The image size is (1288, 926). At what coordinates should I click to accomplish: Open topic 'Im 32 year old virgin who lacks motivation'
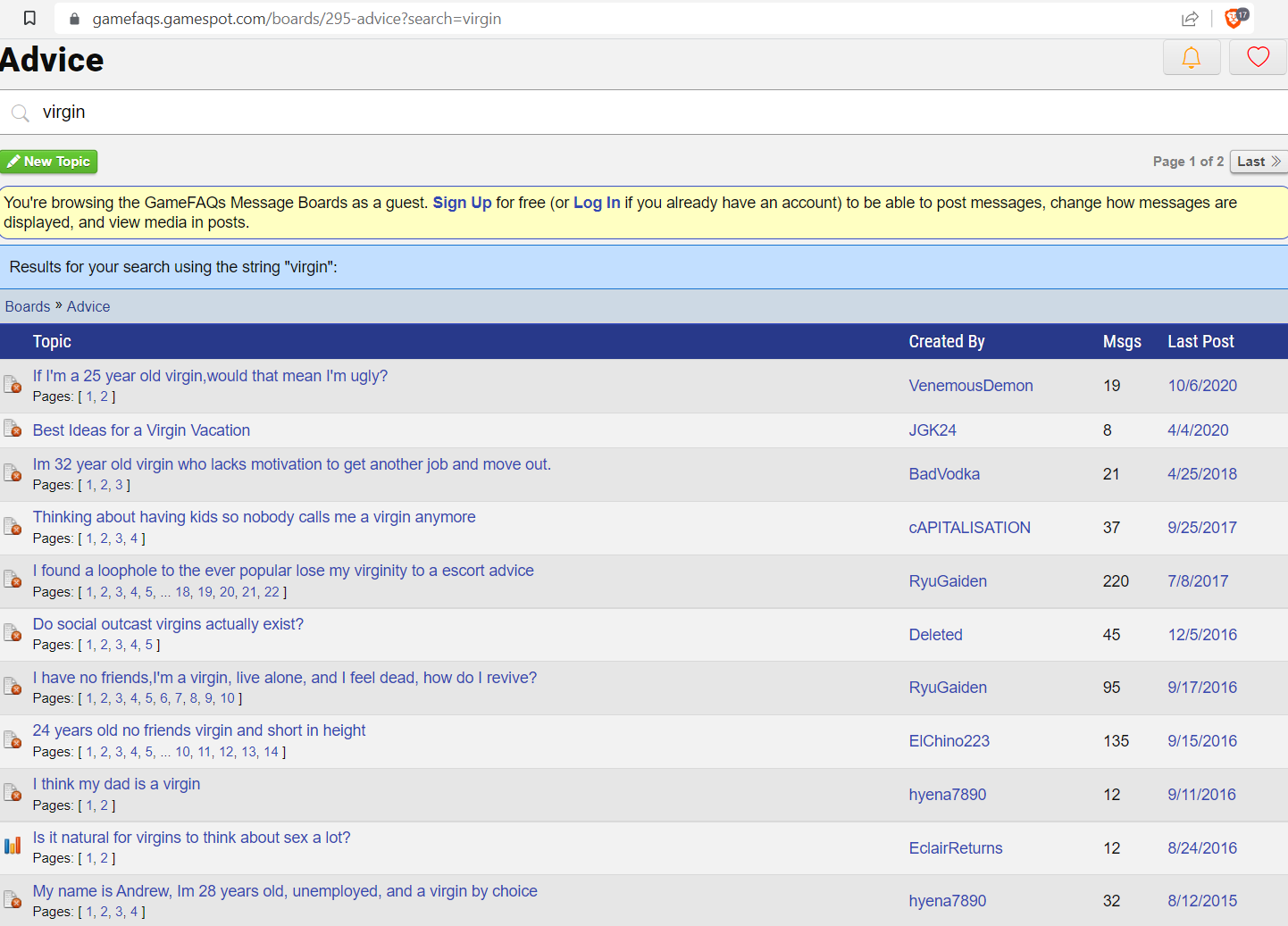click(x=292, y=464)
